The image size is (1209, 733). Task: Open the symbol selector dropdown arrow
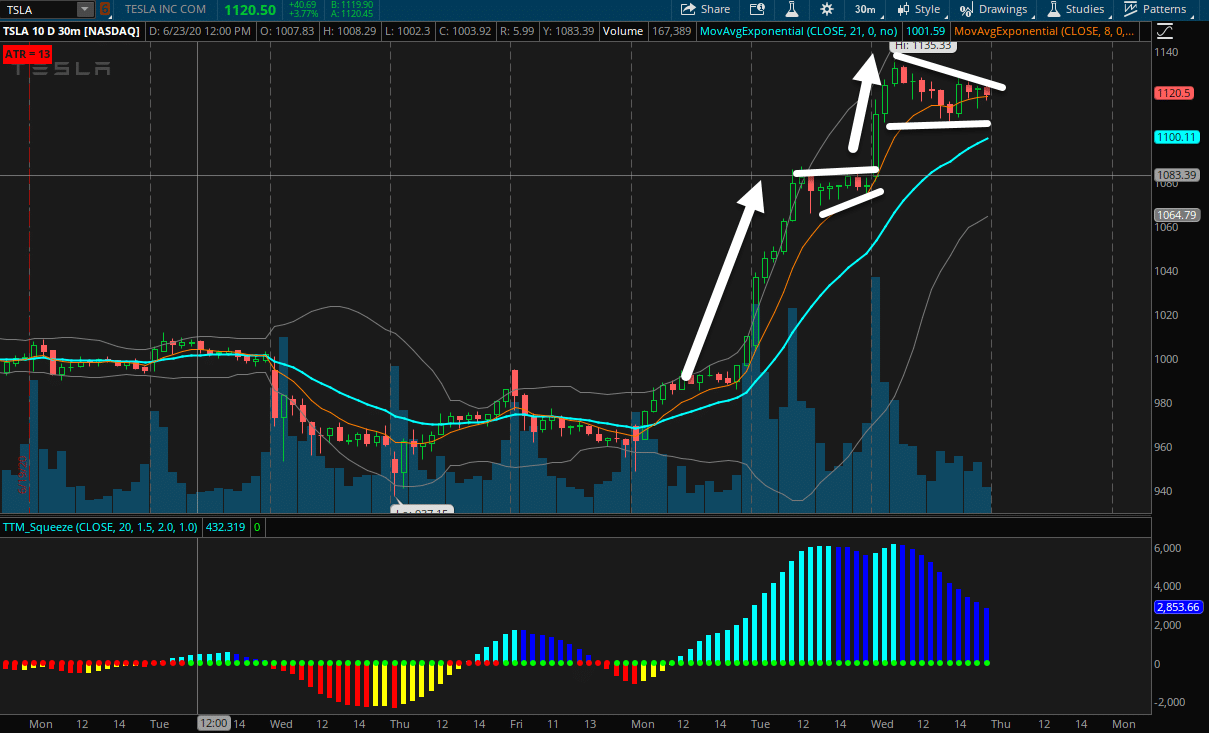point(85,9)
